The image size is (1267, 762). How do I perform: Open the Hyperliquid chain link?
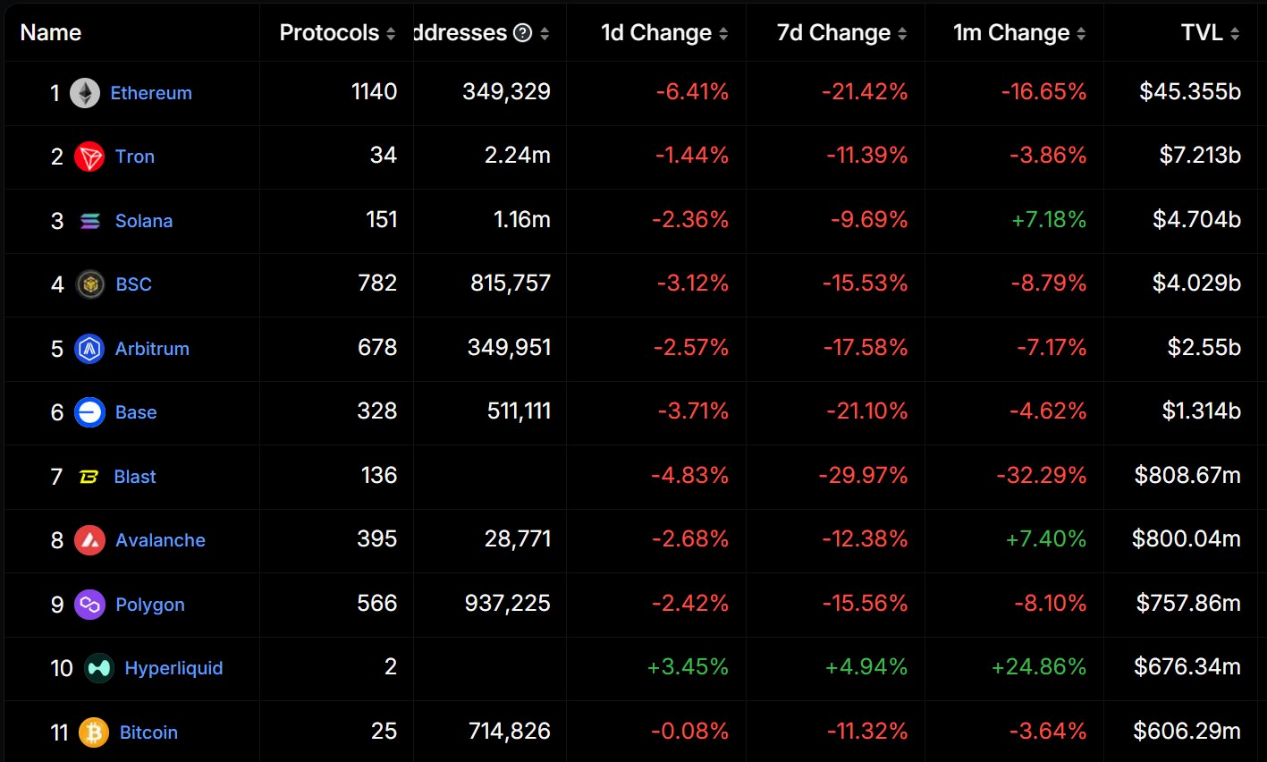(x=174, y=668)
